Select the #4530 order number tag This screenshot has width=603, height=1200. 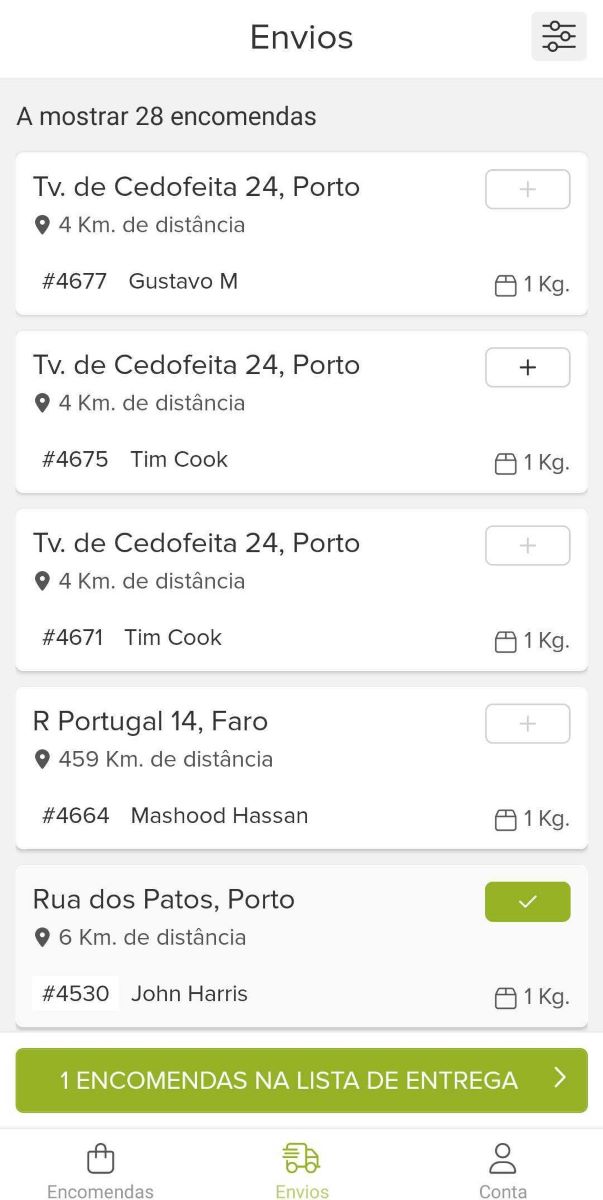point(75,994)
